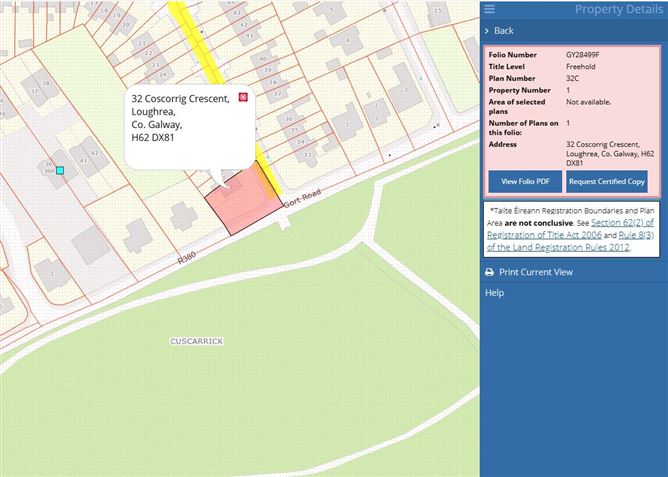Click the address text in popup bubble
The image size is (668, 477).
click(x=180, y=118)
